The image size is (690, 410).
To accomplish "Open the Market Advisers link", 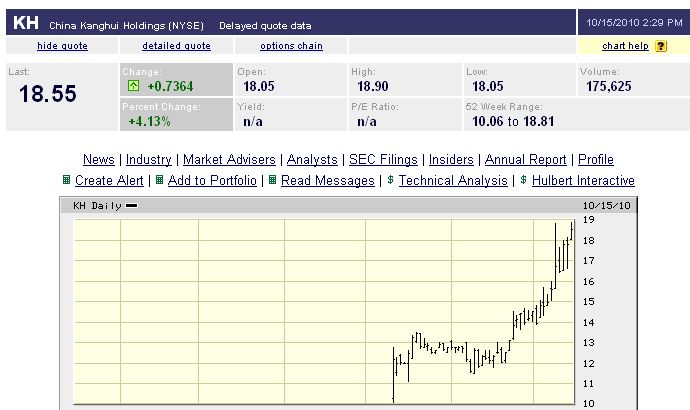I will (x=229, y=159).
